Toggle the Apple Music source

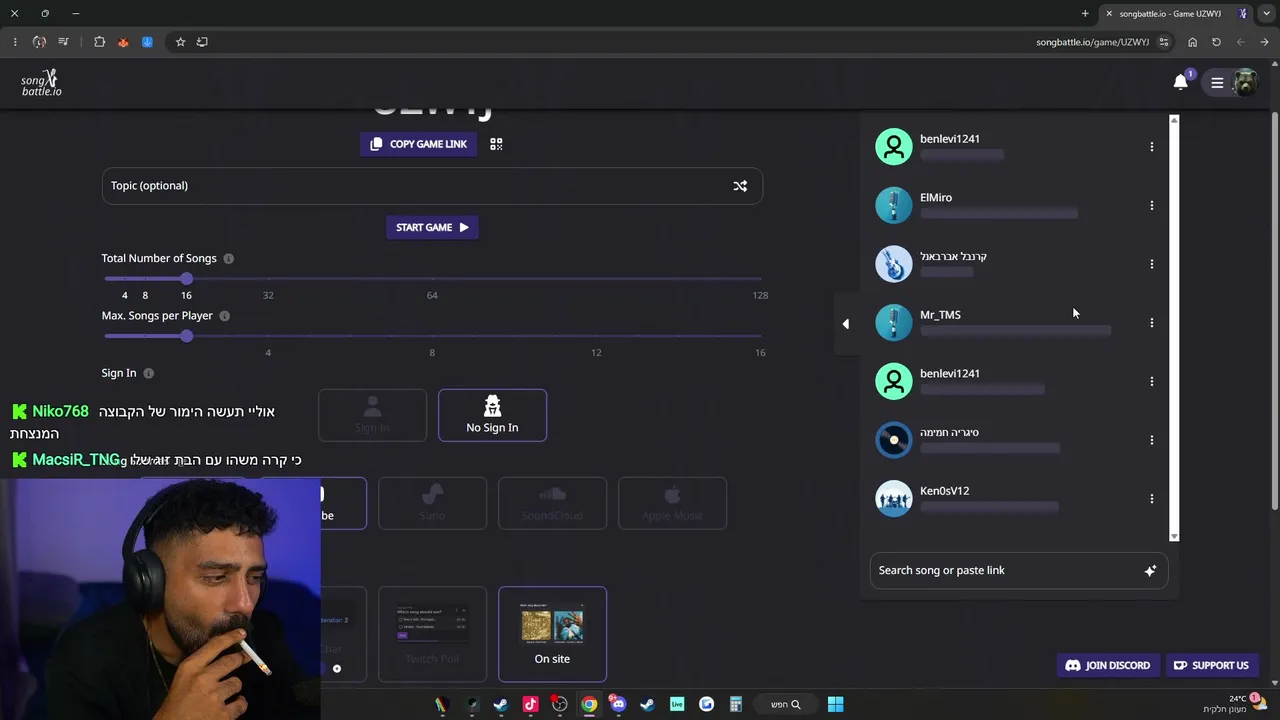[x=672, y=503]
